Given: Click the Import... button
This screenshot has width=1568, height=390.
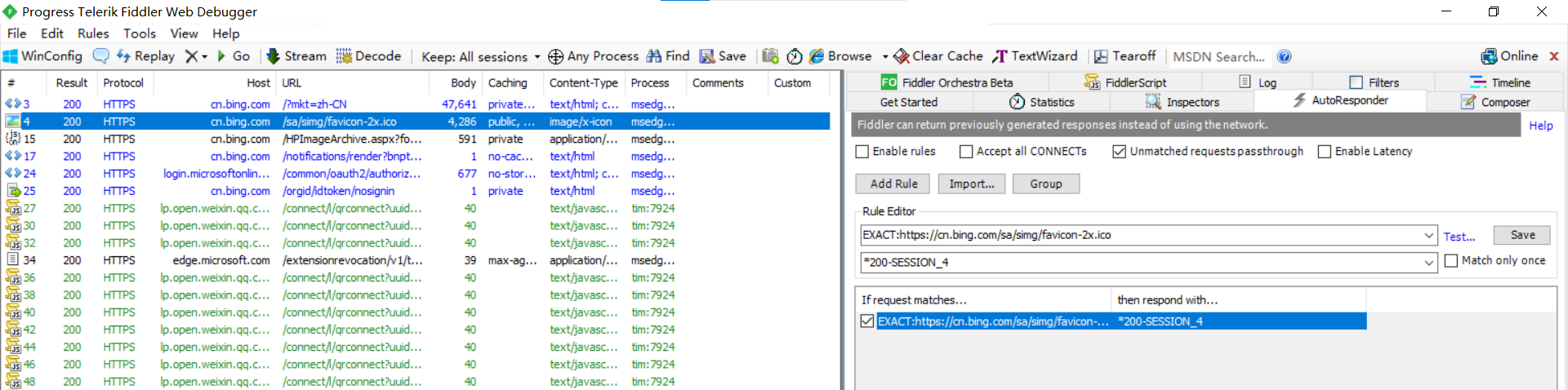Looking at the screenshot, I should (x=972, y=184).
